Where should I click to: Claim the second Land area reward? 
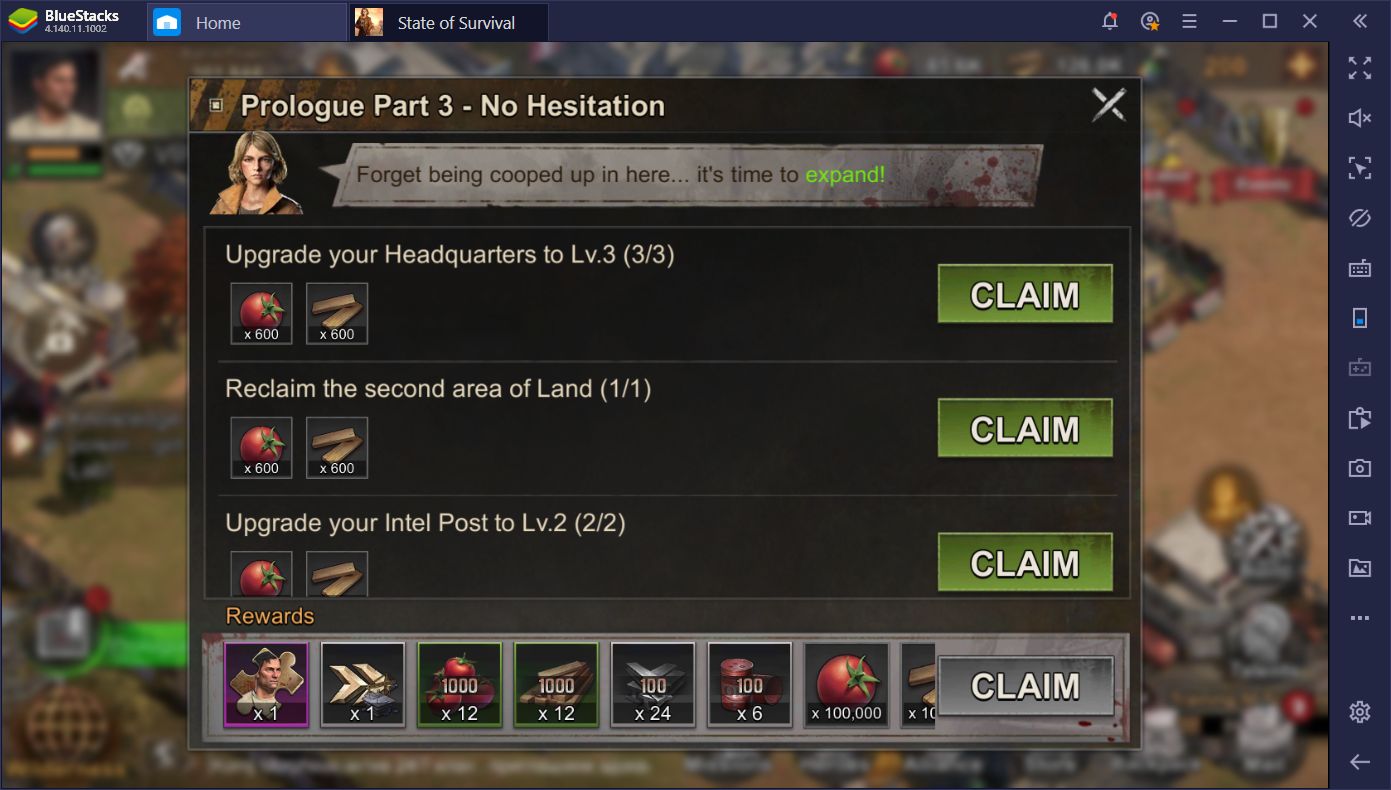click(1025, 428)
